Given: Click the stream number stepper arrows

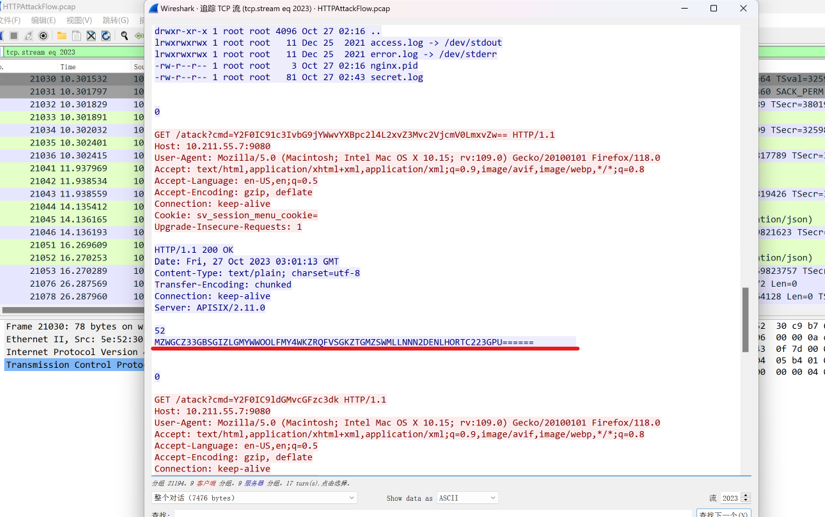Looking at the screenshot, I should point(745,498).
